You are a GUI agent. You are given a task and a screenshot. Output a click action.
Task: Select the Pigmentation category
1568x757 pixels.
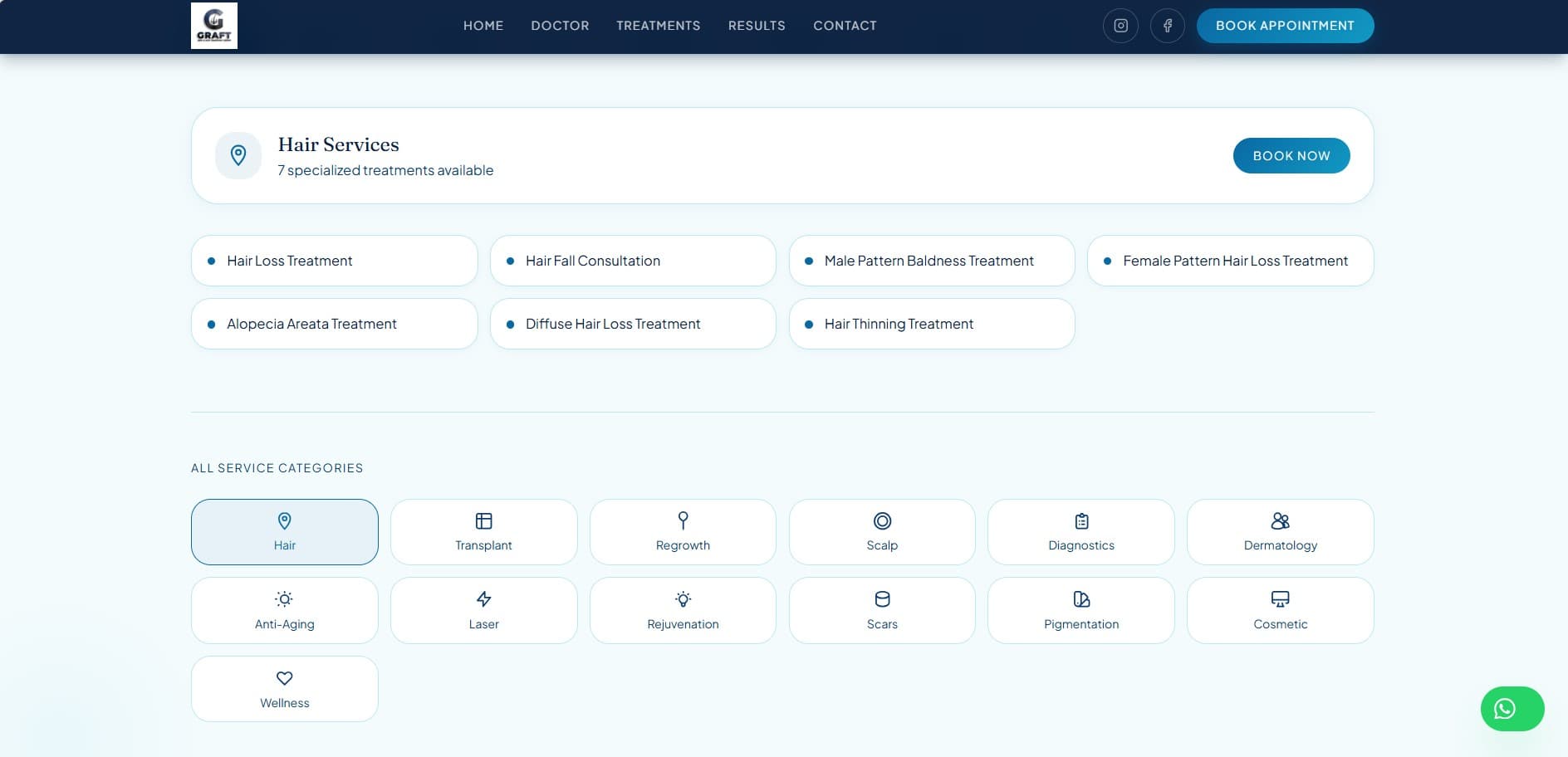(1081, 611)
